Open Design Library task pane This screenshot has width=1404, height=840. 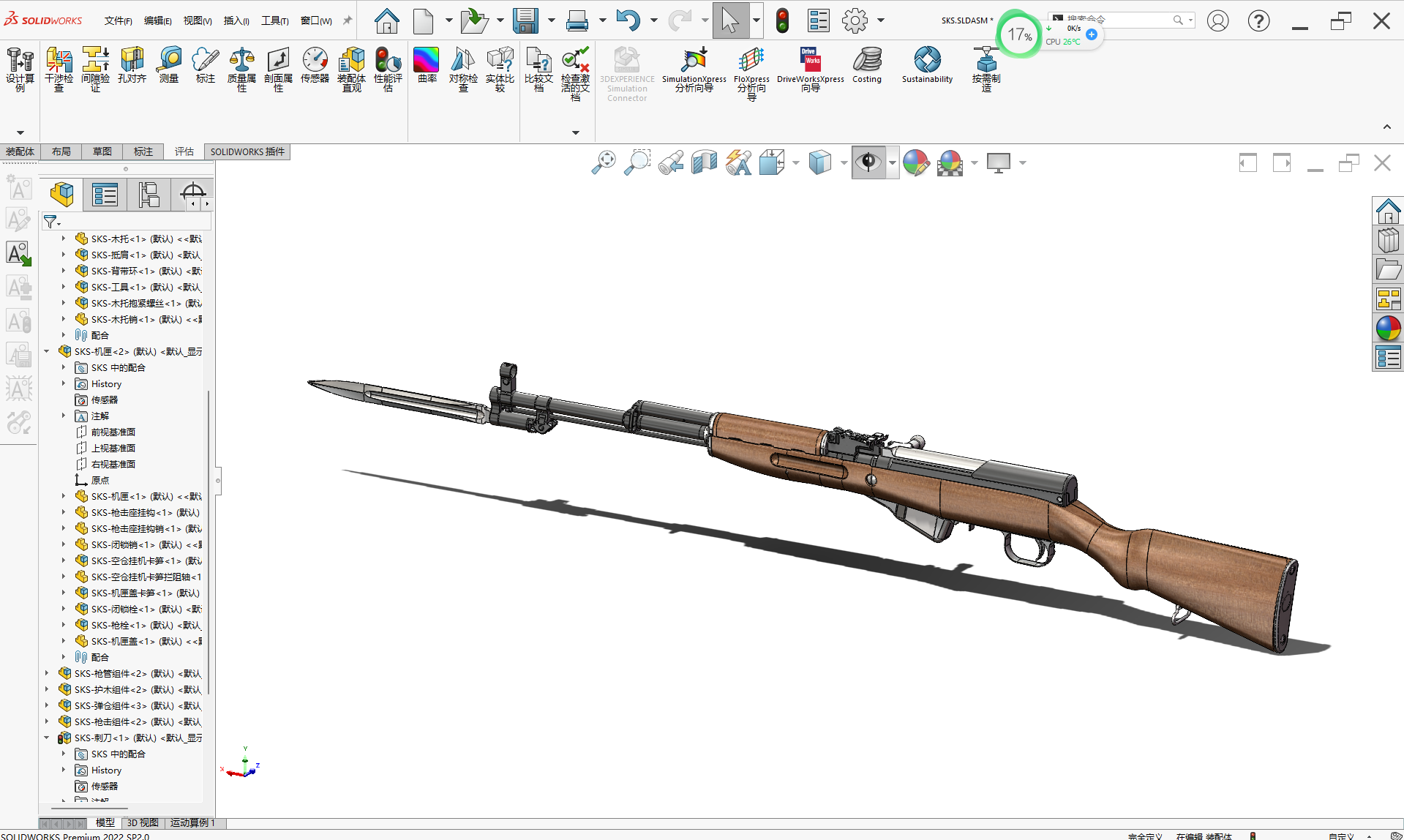click(x=1388, y=241)
